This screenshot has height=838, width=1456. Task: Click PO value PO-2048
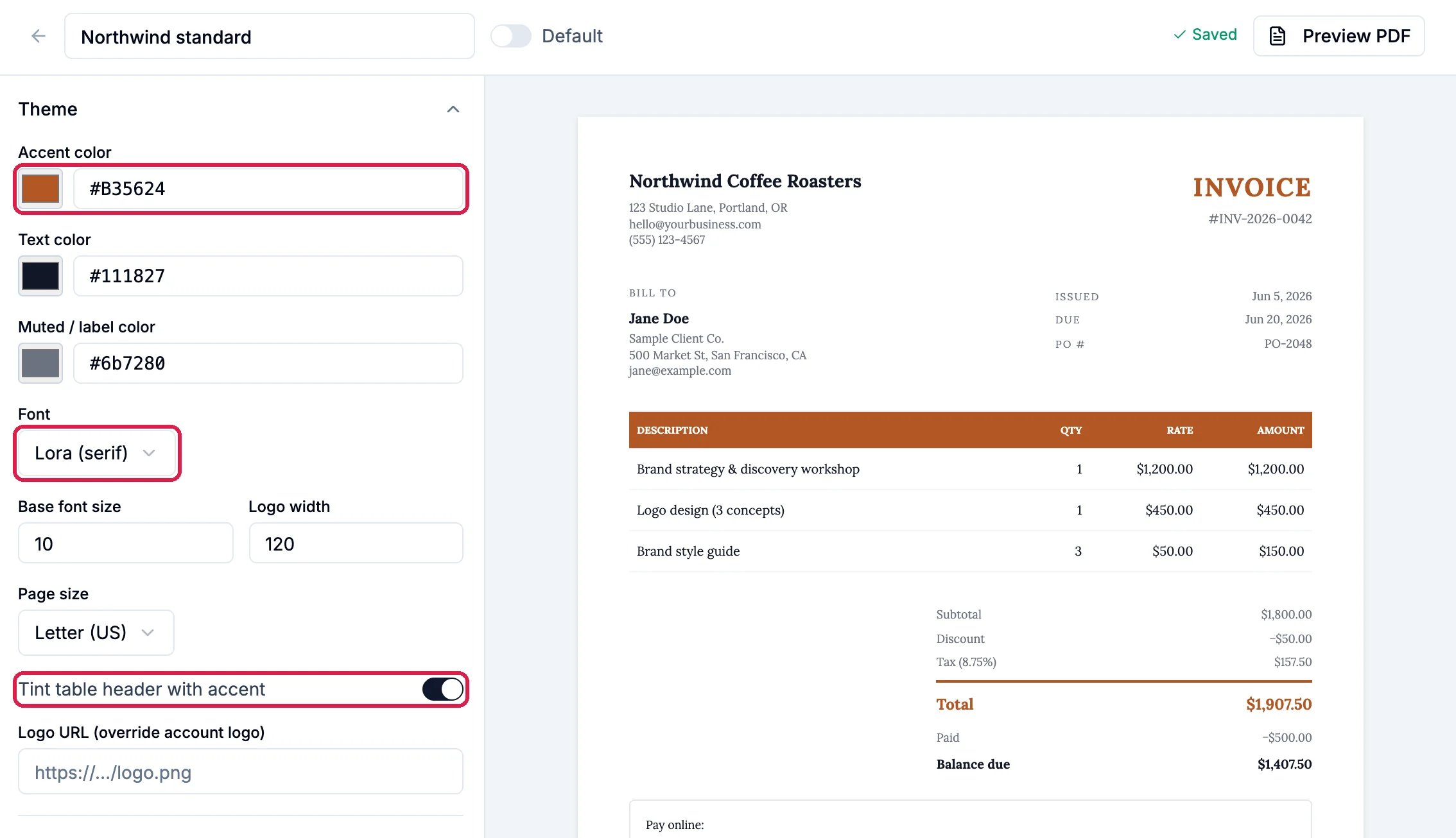click(1288, 343)
